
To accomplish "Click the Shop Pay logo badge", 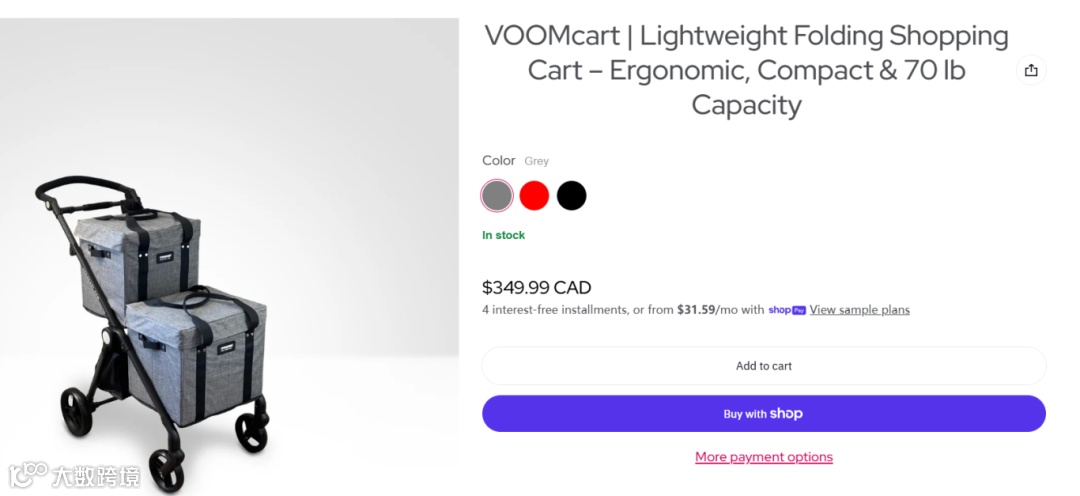I will pyautogui.click(x=787, y=310).
